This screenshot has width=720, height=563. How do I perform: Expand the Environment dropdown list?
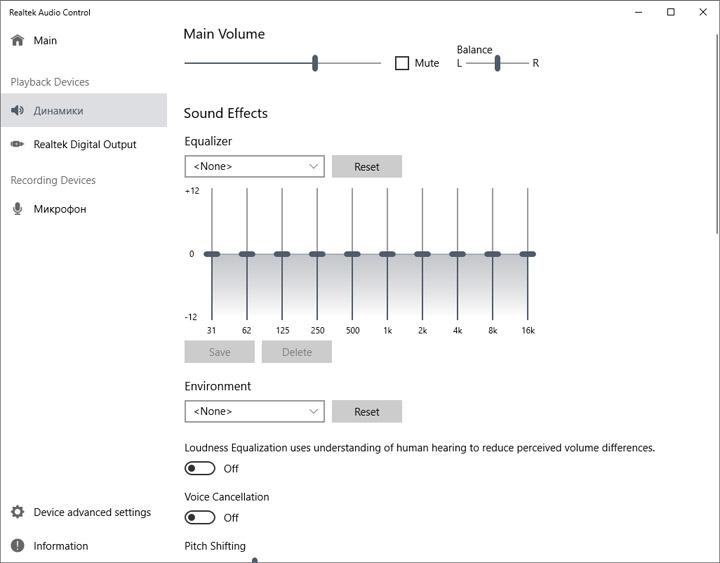pos(254,411)
